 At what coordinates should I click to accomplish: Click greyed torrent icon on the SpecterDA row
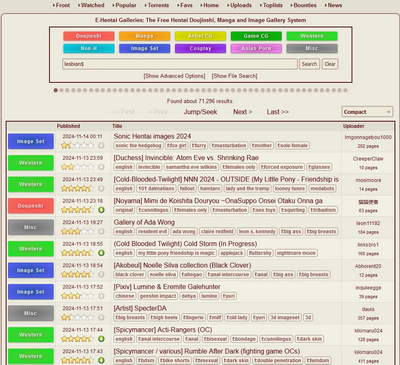tap(101, 317)
